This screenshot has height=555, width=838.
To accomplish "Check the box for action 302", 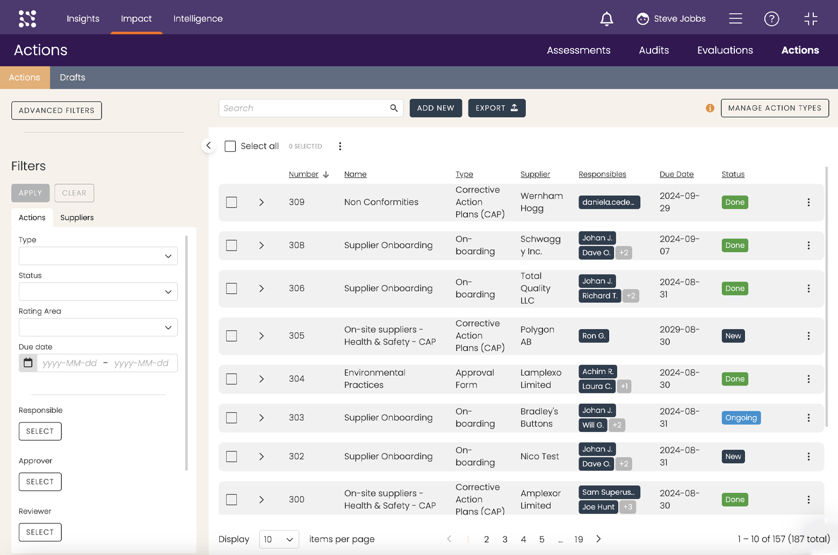I will point(231,457).
